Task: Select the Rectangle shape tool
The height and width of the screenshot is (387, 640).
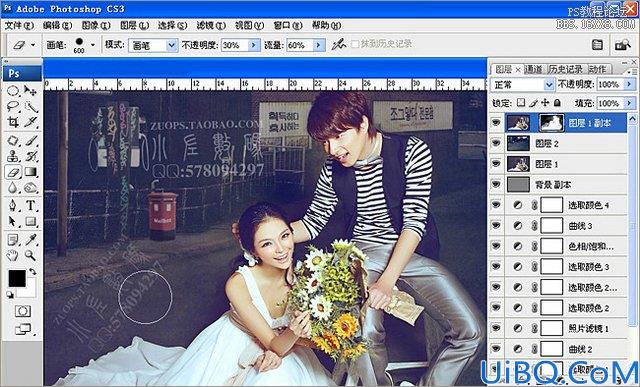Action: [x=31, y=221]
